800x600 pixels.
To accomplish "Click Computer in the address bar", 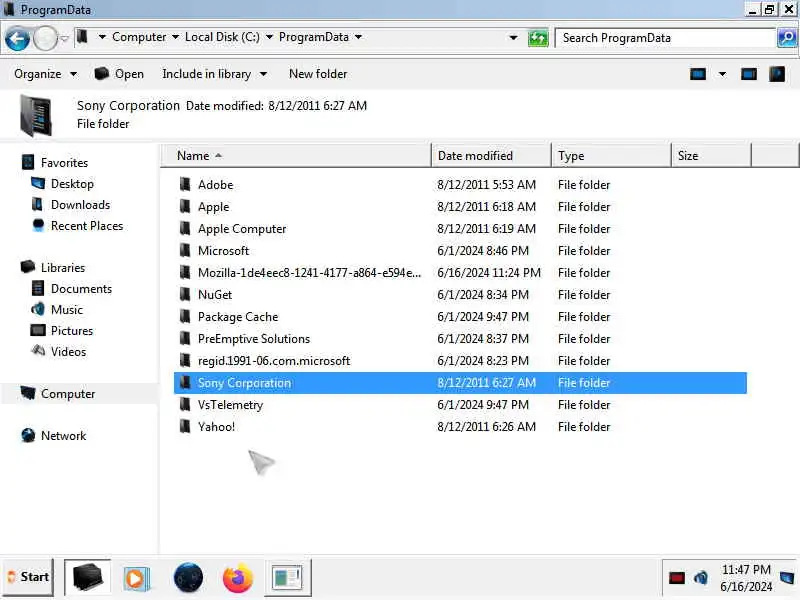I will (139, 37).
